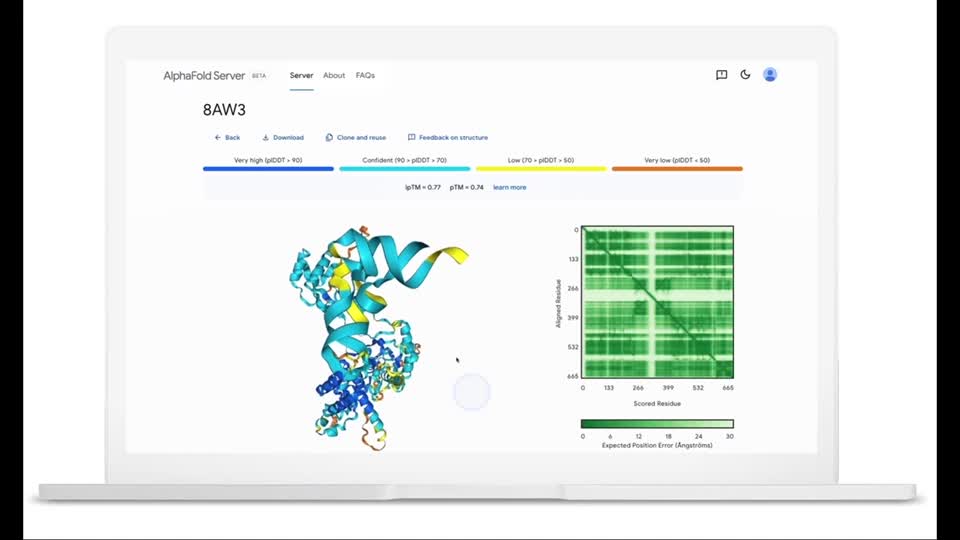Open the FAQs tab
This screenshot has height=540, width=960.
(365, 75)
